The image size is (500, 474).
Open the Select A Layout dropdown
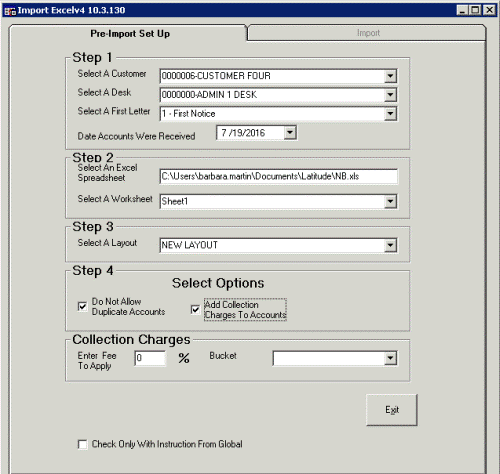[x=390, y=245]
